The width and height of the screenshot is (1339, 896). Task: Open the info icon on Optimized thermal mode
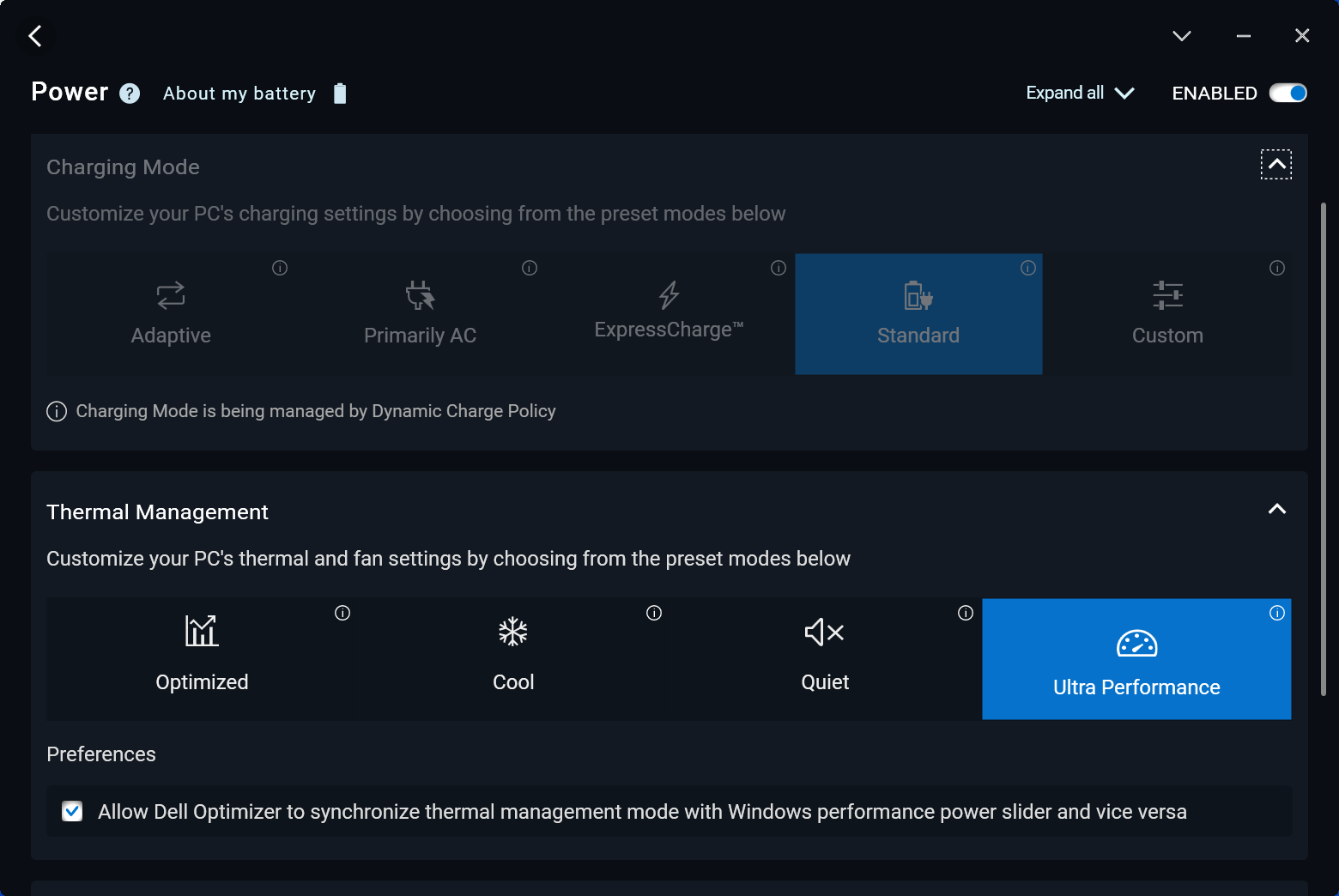pos(342,613)
